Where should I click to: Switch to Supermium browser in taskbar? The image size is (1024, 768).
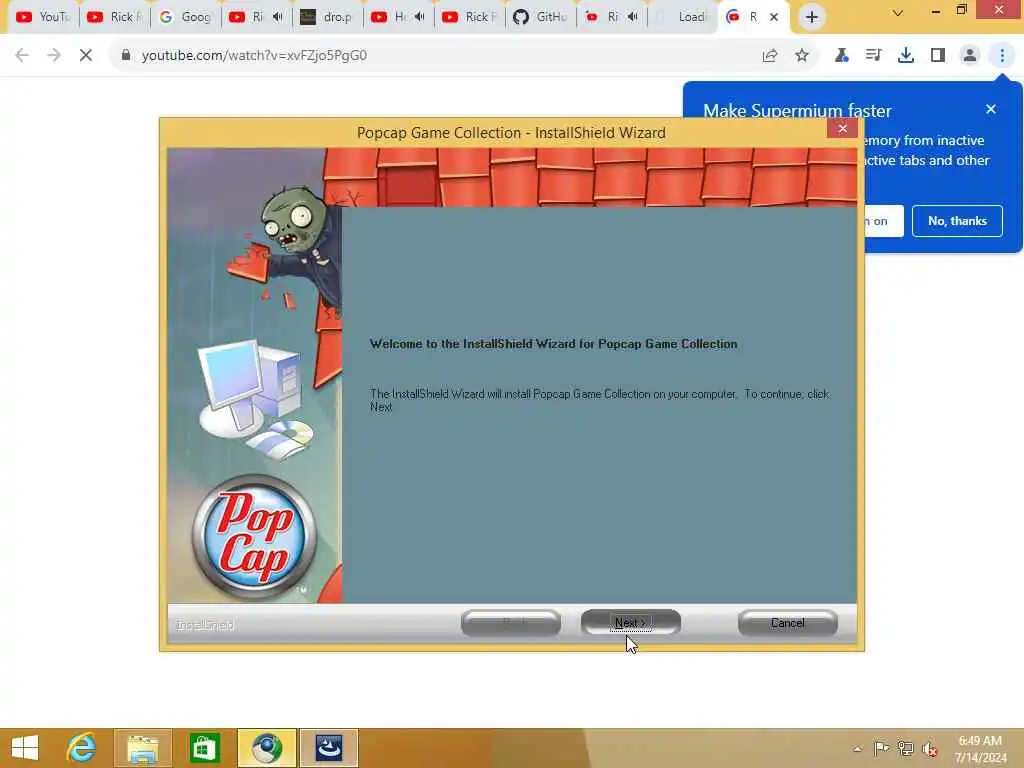pyautogui.click(x=267, y=748)
